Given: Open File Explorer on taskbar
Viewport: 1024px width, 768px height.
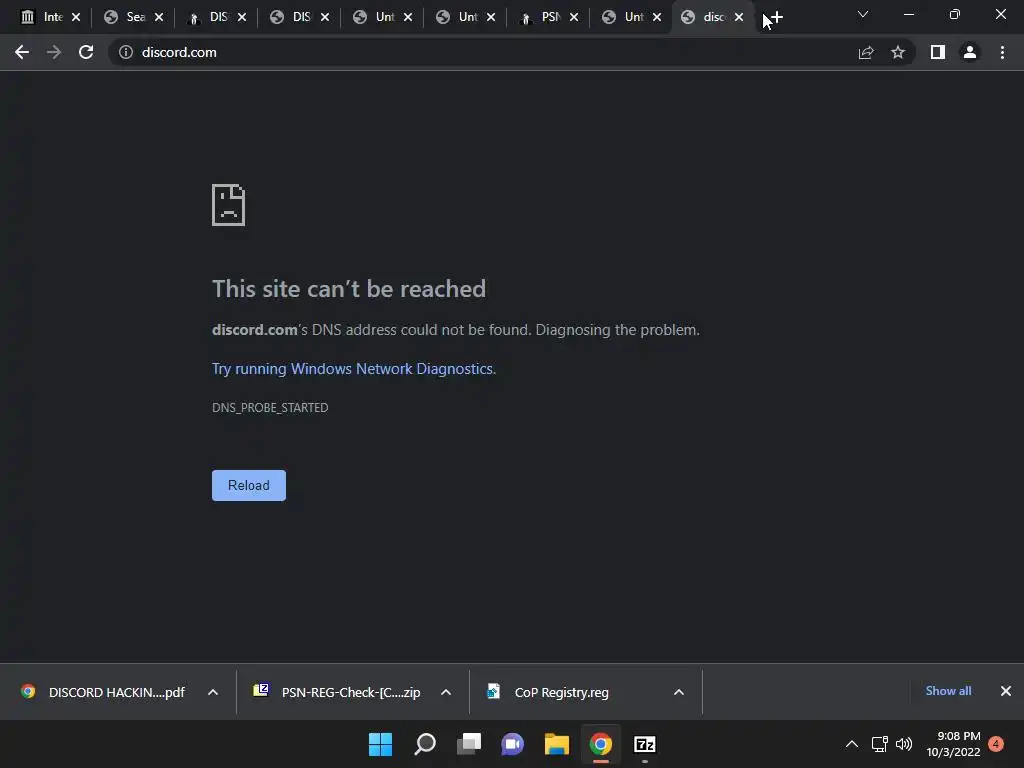Looking at the screenshot, I should point(557,744).
